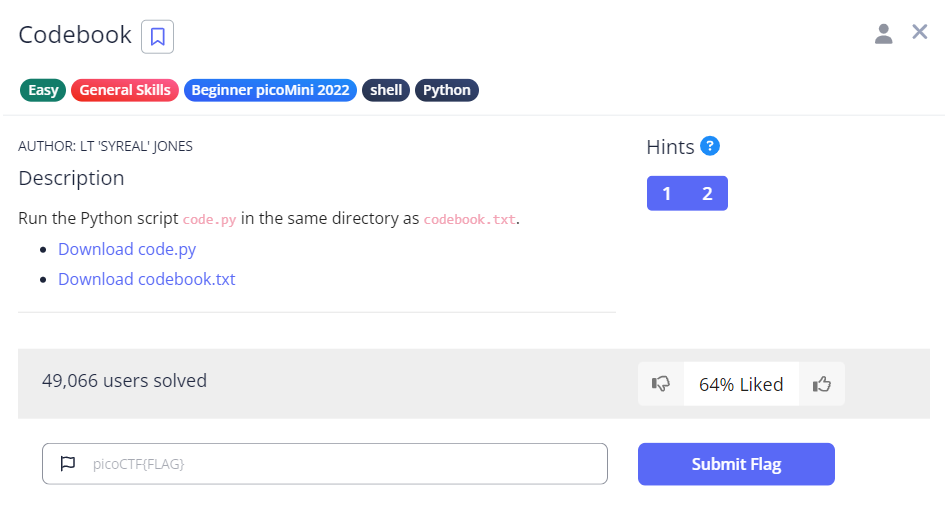This screenshot has width=951, height=523.
Task: Download codebook.txt file
Action: coord(147,279)
